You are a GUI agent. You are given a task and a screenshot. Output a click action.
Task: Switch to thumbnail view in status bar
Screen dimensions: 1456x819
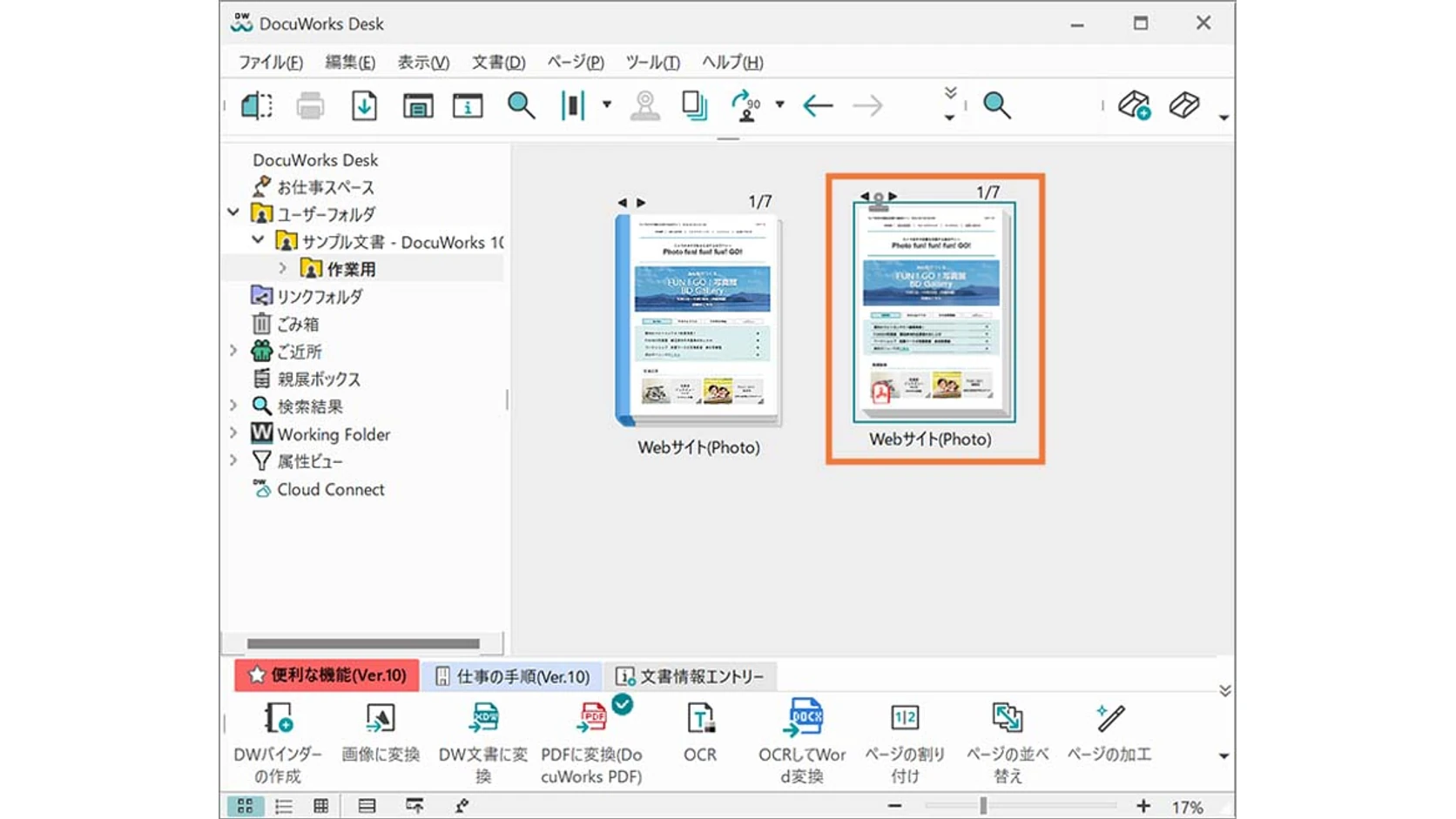245,806
